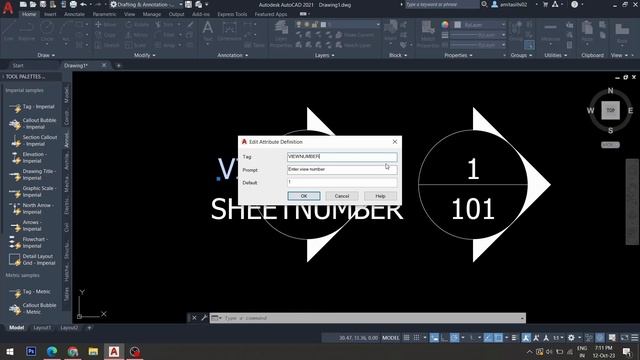Expand the Layers panel
This screenshot has height=360, width=640.
(x=324, y=55)
